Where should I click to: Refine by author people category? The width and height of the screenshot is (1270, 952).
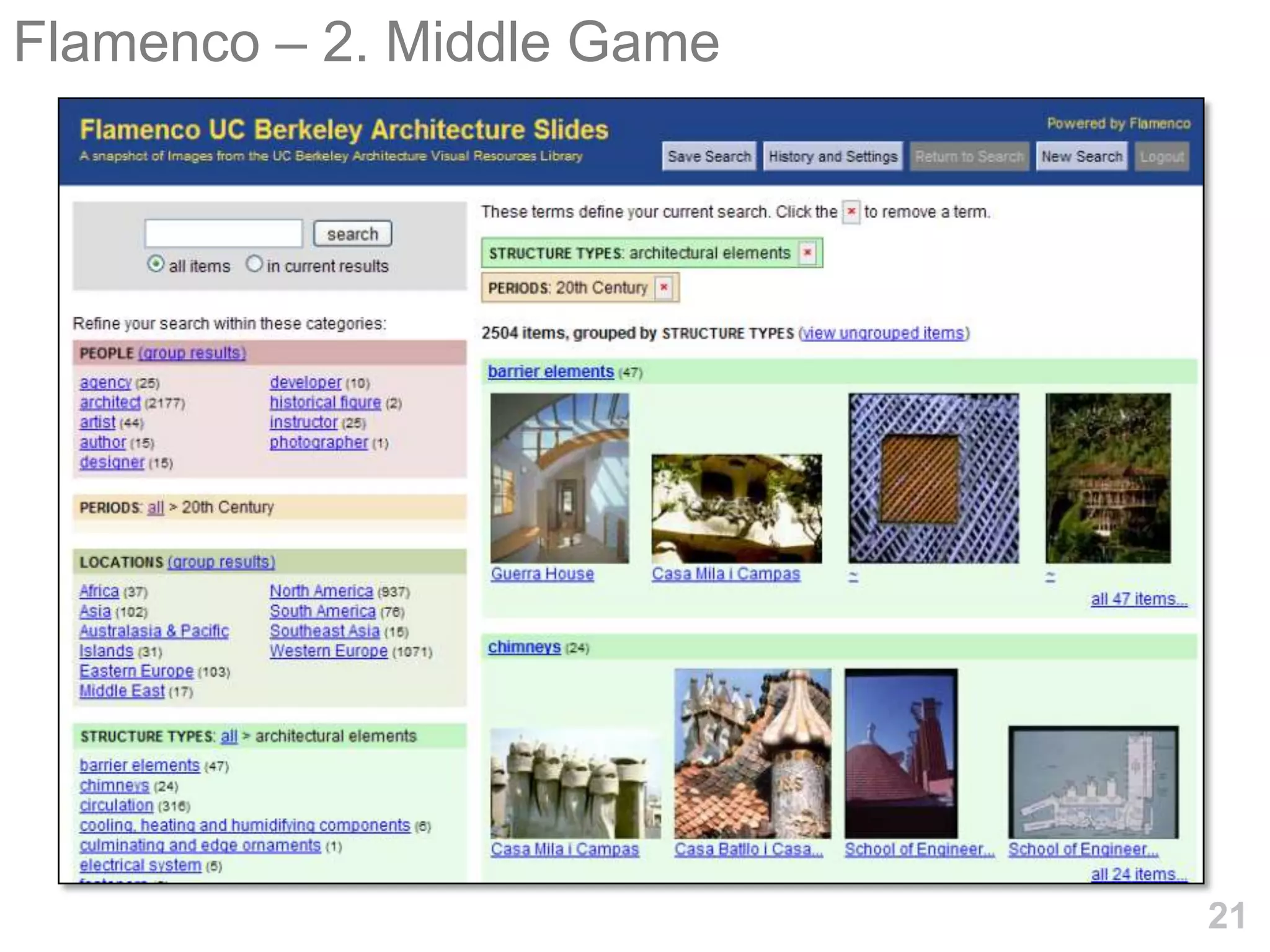pyautogui.click(x=102, y=442)
